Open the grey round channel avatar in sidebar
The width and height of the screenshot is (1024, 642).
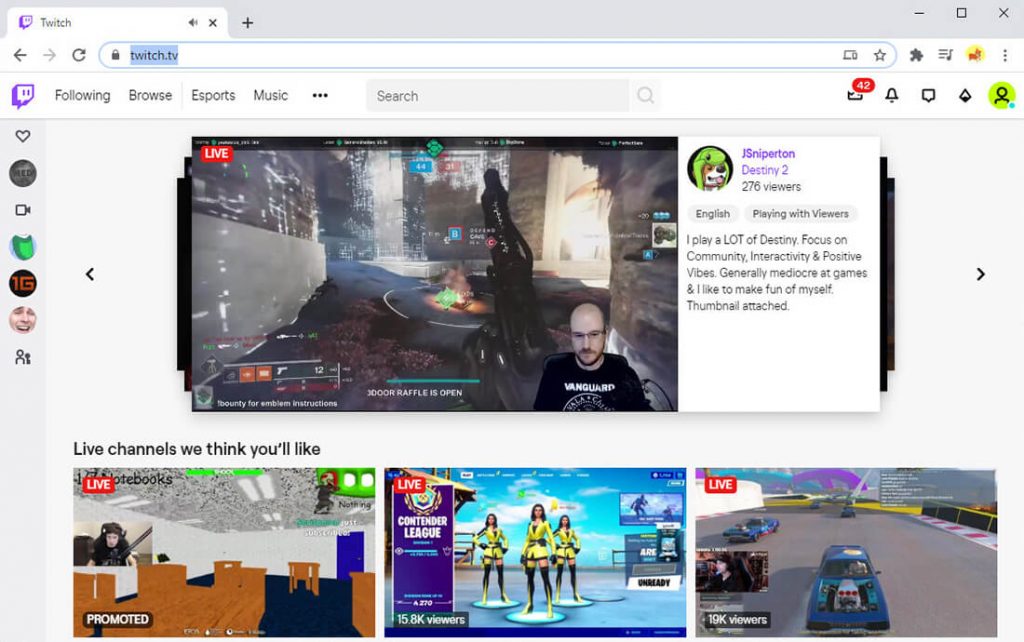pyautogui.click(x=23, y=173)
